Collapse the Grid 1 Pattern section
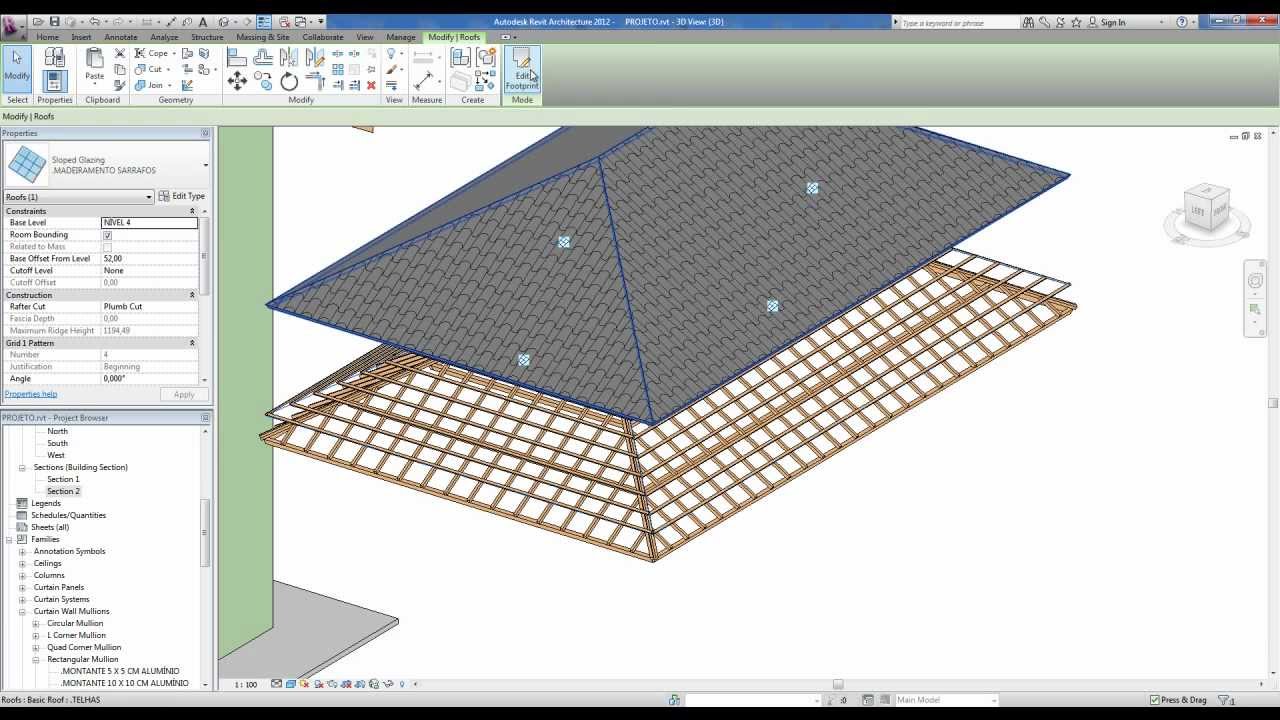Screen dimensions: 1280x720 [x=192, y=343]
